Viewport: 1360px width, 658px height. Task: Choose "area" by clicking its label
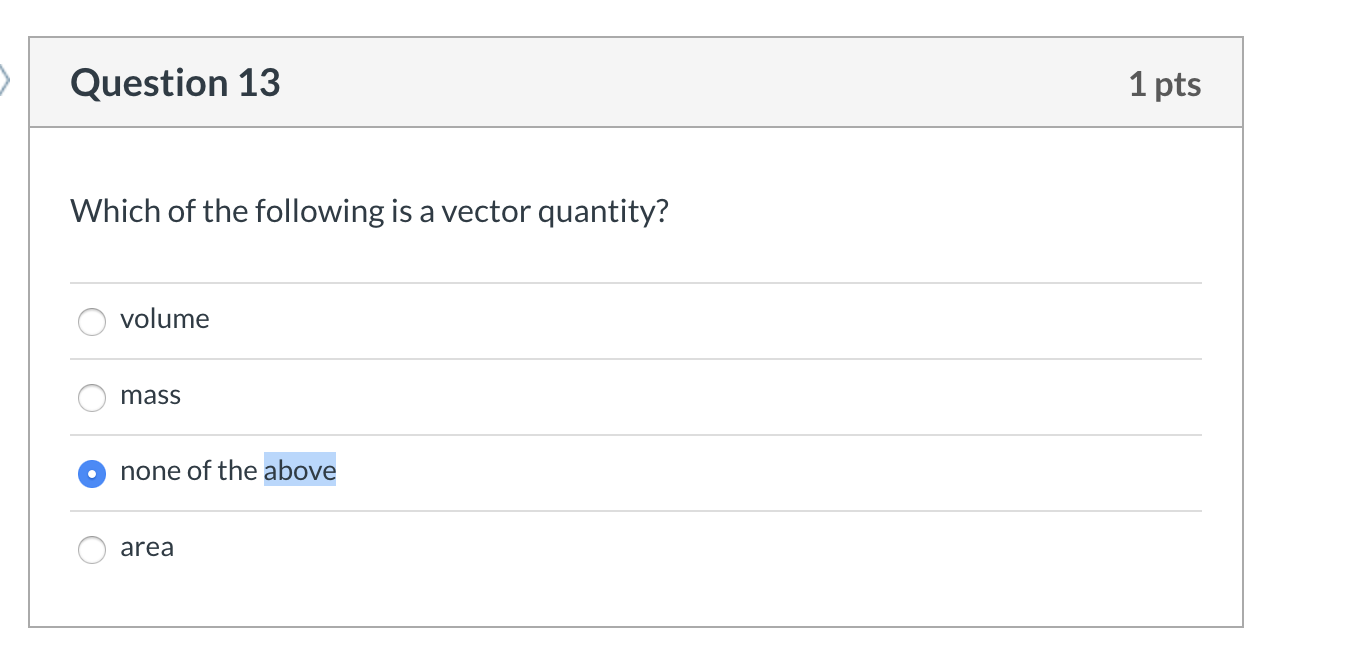(x=147, y=547)
